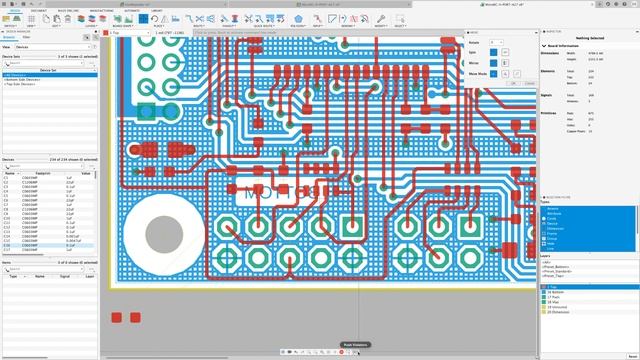The image size is (640, 360).
Task: Select the third Move Mode option
Action: click(x=517, y=74)
